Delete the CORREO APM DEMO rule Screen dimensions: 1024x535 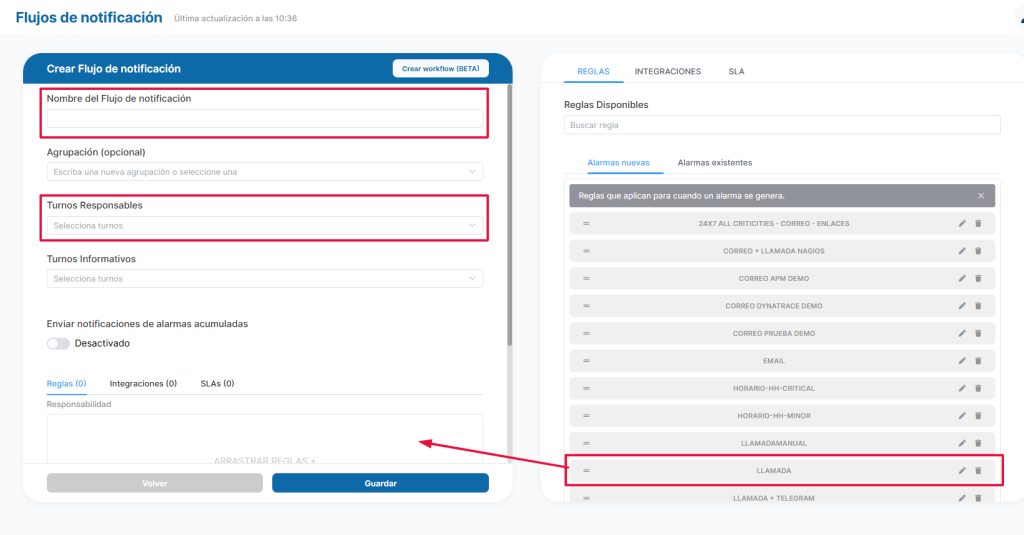tap(978, 278)
